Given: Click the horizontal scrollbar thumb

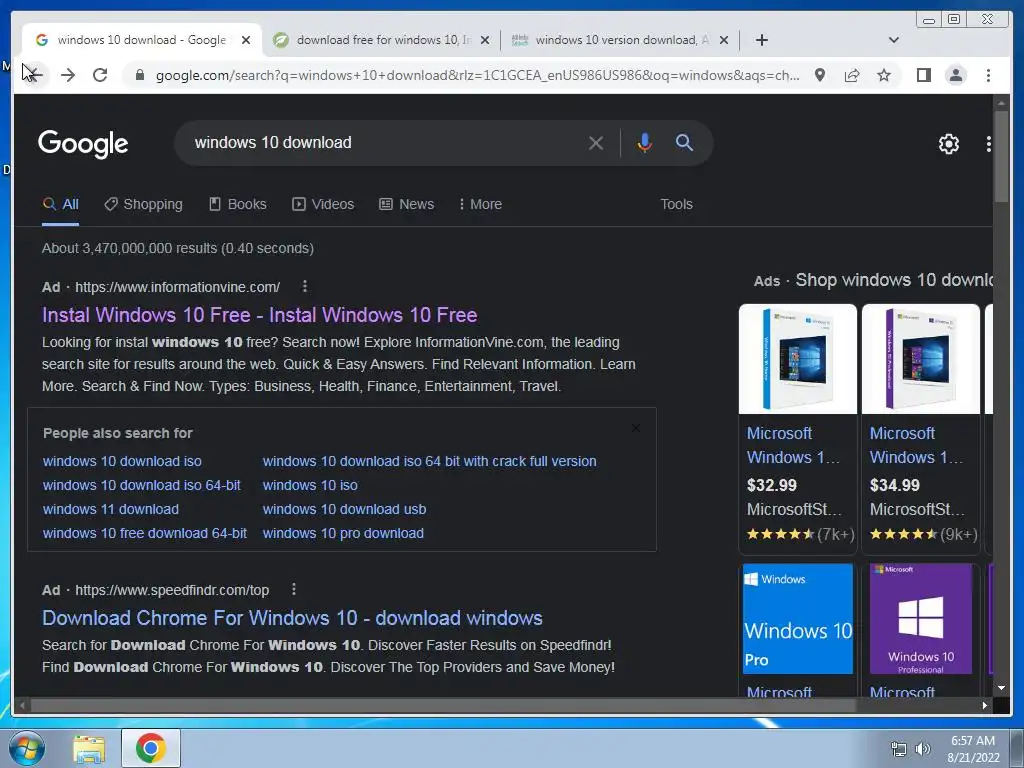Looking at the screenshot, I should point(444,705).
